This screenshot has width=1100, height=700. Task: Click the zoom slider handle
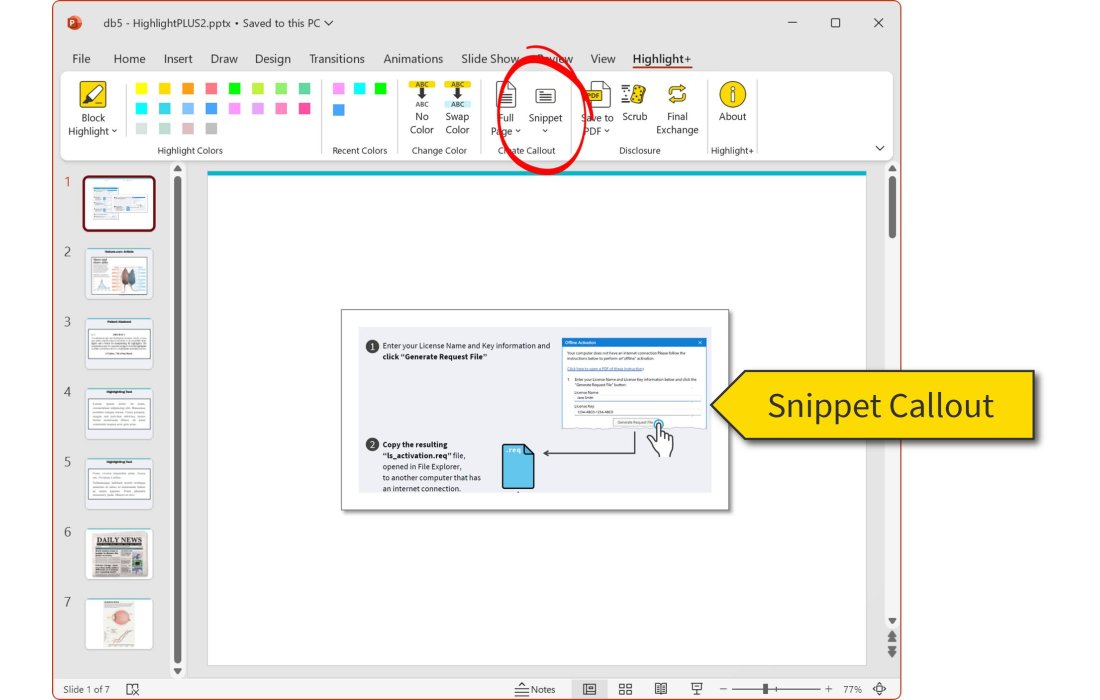point(765,689)
